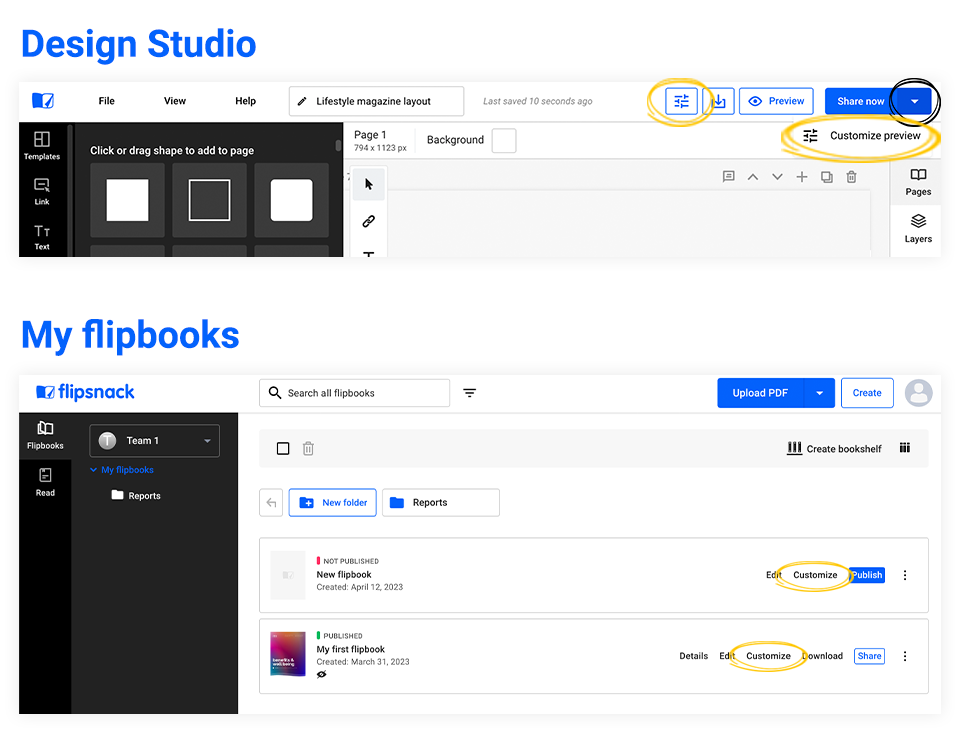960x744 pixels.
Task: Click hidden-eye visibility icon under My first flipbook
Action: pyautogui.click(x=322, y=674)
